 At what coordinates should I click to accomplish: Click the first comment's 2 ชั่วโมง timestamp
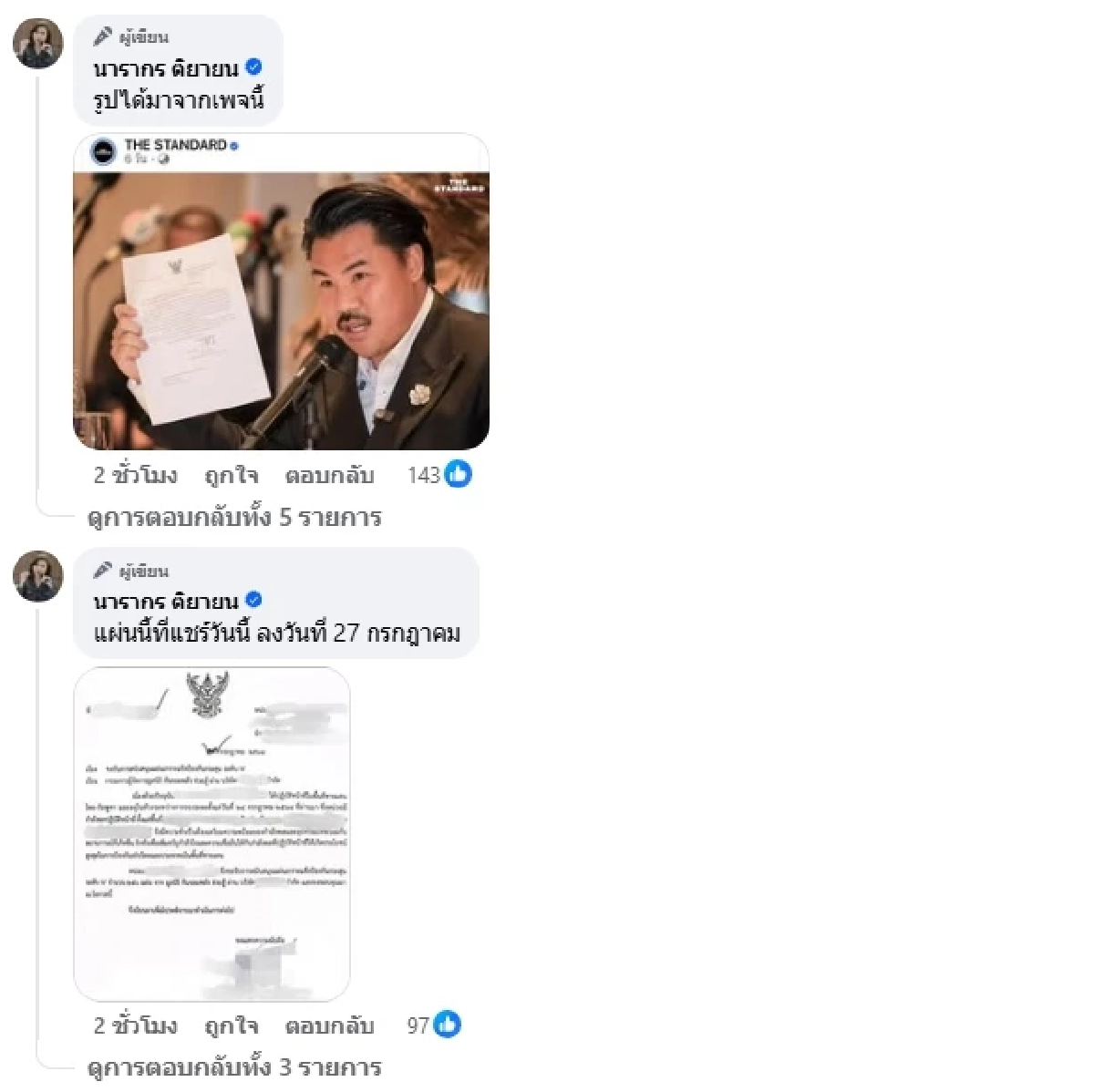coord(135,475)
